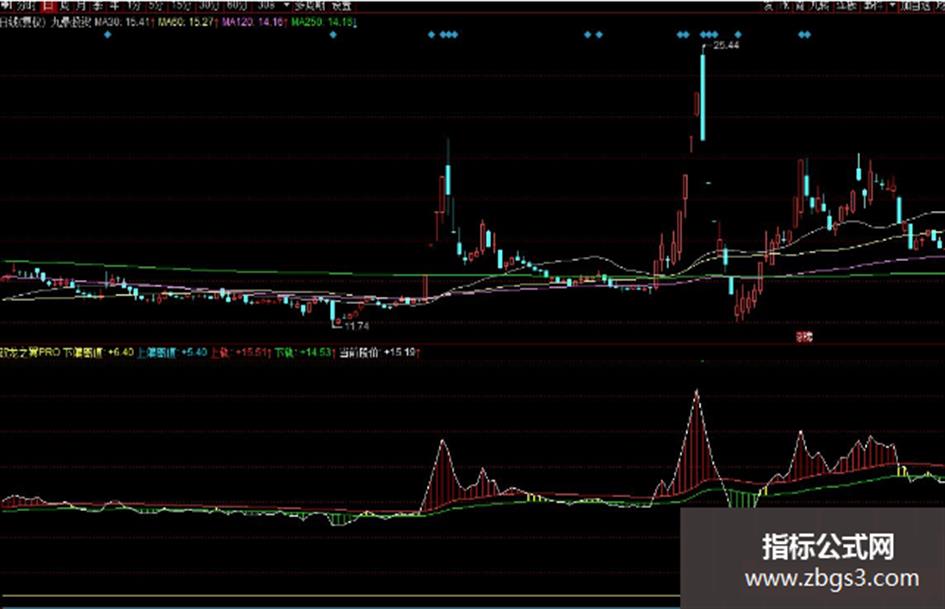Click the tall cyan candle at the 25.44 peak

703,96
